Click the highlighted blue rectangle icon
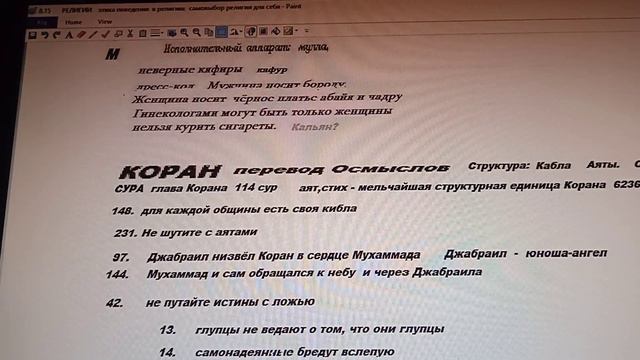The image size is (640, 360). [x=221, y=31]
